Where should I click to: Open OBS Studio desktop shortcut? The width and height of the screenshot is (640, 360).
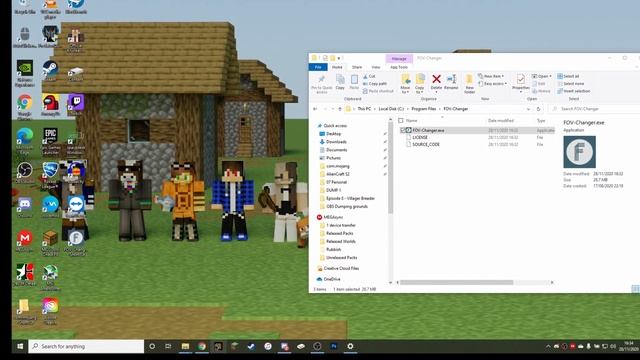click(x=24, y=173)
